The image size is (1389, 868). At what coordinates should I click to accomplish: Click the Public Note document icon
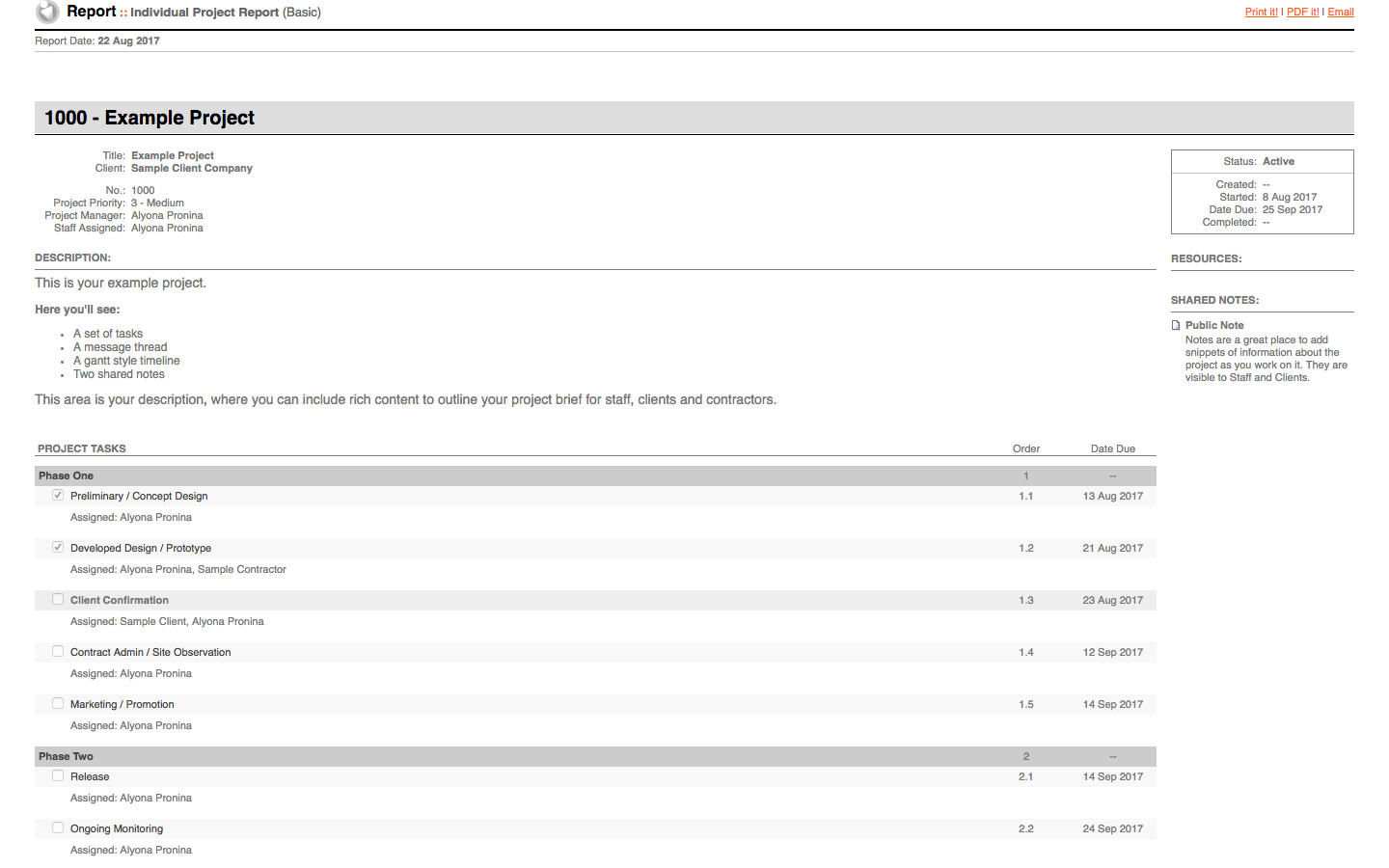pos(1176,326)
